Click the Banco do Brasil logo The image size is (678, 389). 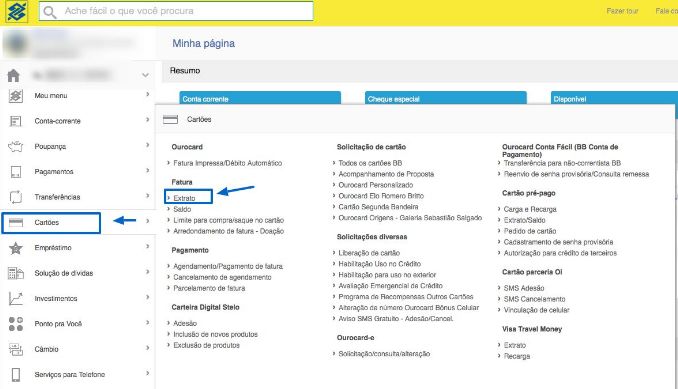click(x=16, y=11)
